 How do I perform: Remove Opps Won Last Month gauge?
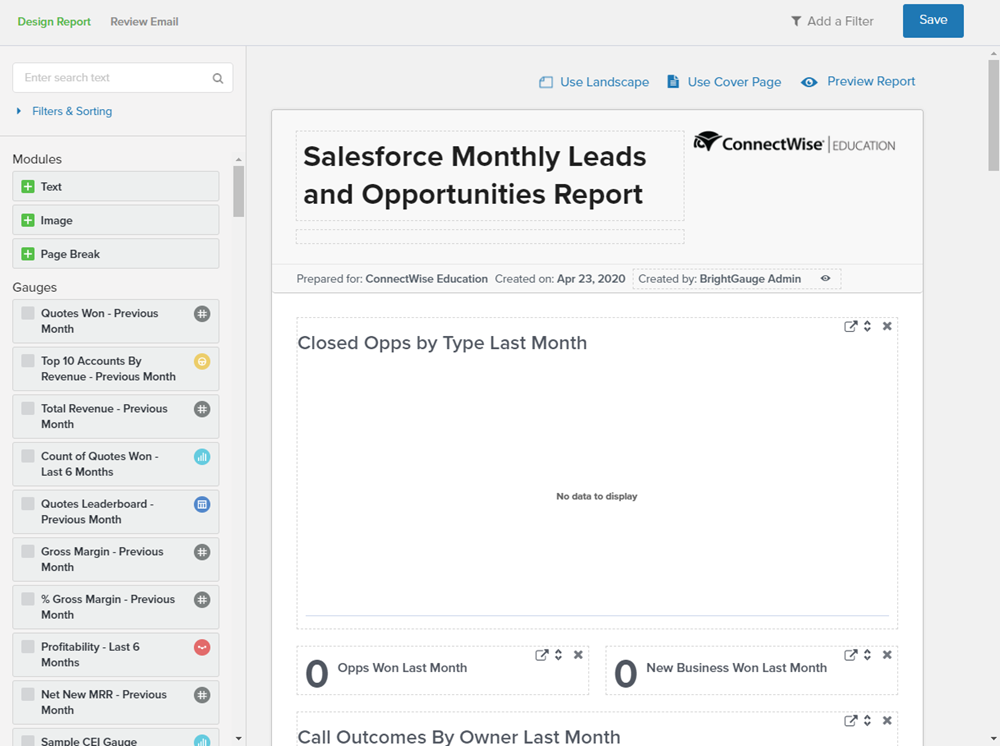pyautogui.click(x=578, y=655)
